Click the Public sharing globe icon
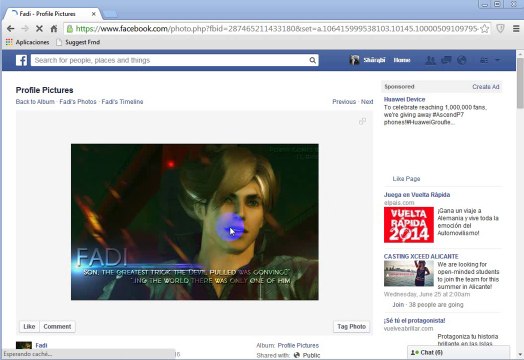The width and height of the screenshot is (524, 360). (297, 355)
